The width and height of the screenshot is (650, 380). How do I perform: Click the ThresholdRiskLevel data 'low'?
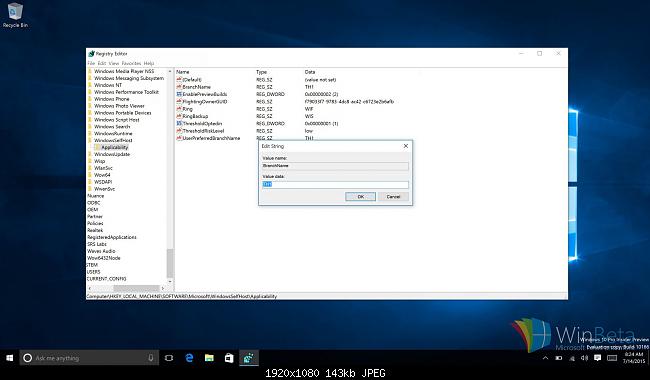click(x=309, y=131)
